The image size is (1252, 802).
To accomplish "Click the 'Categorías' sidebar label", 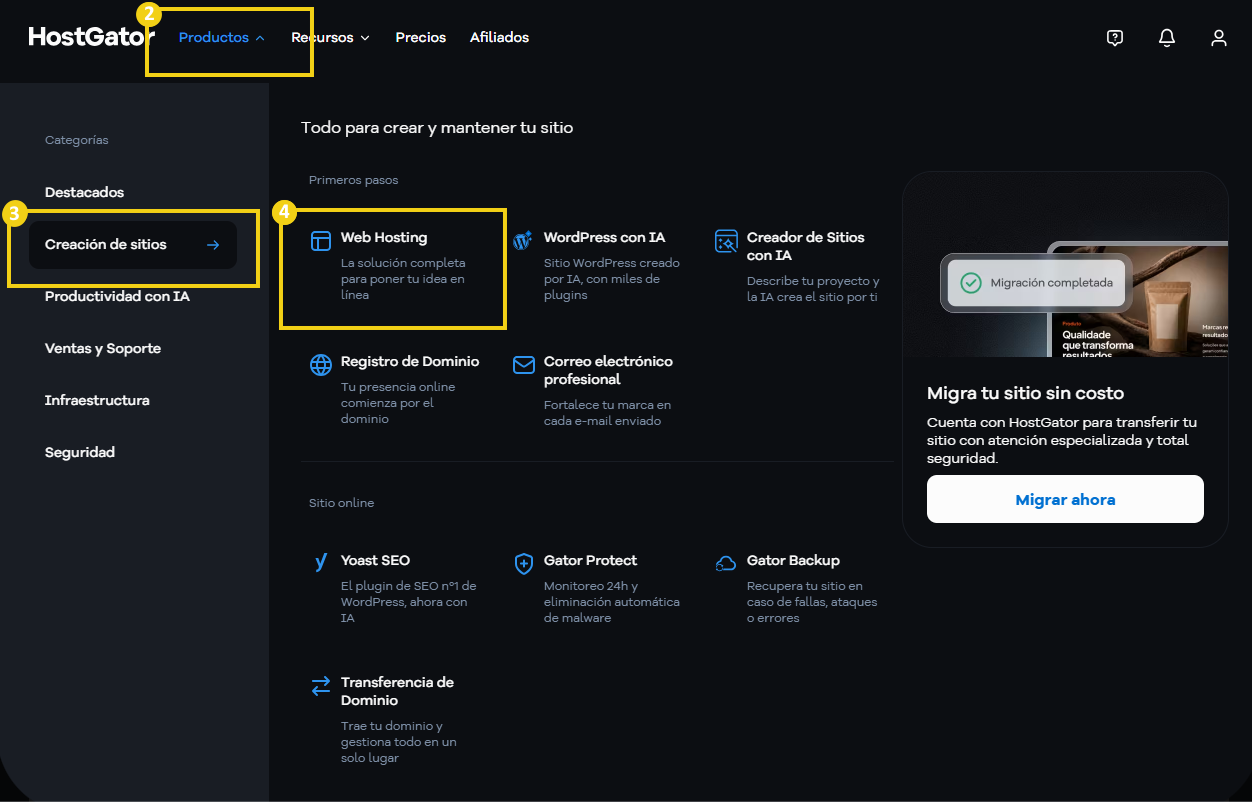I will click(x=76, y=140).
